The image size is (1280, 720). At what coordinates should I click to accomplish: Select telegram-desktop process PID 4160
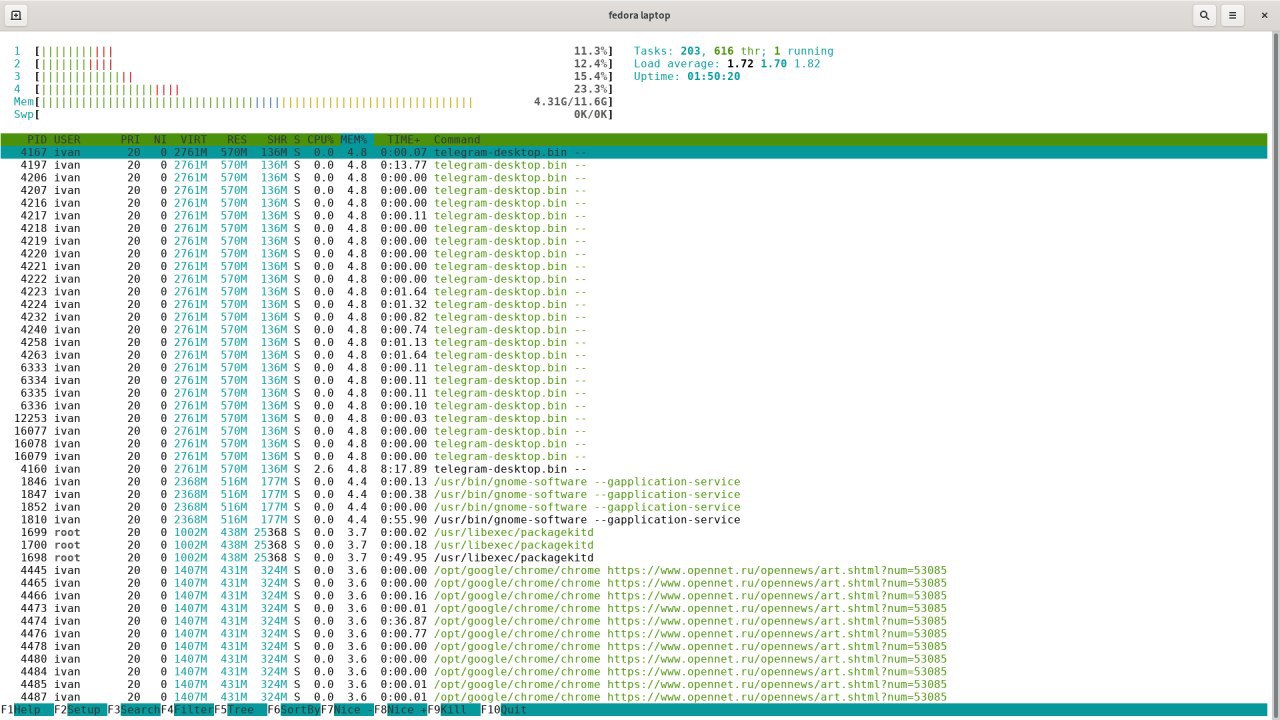coord(634,469)
